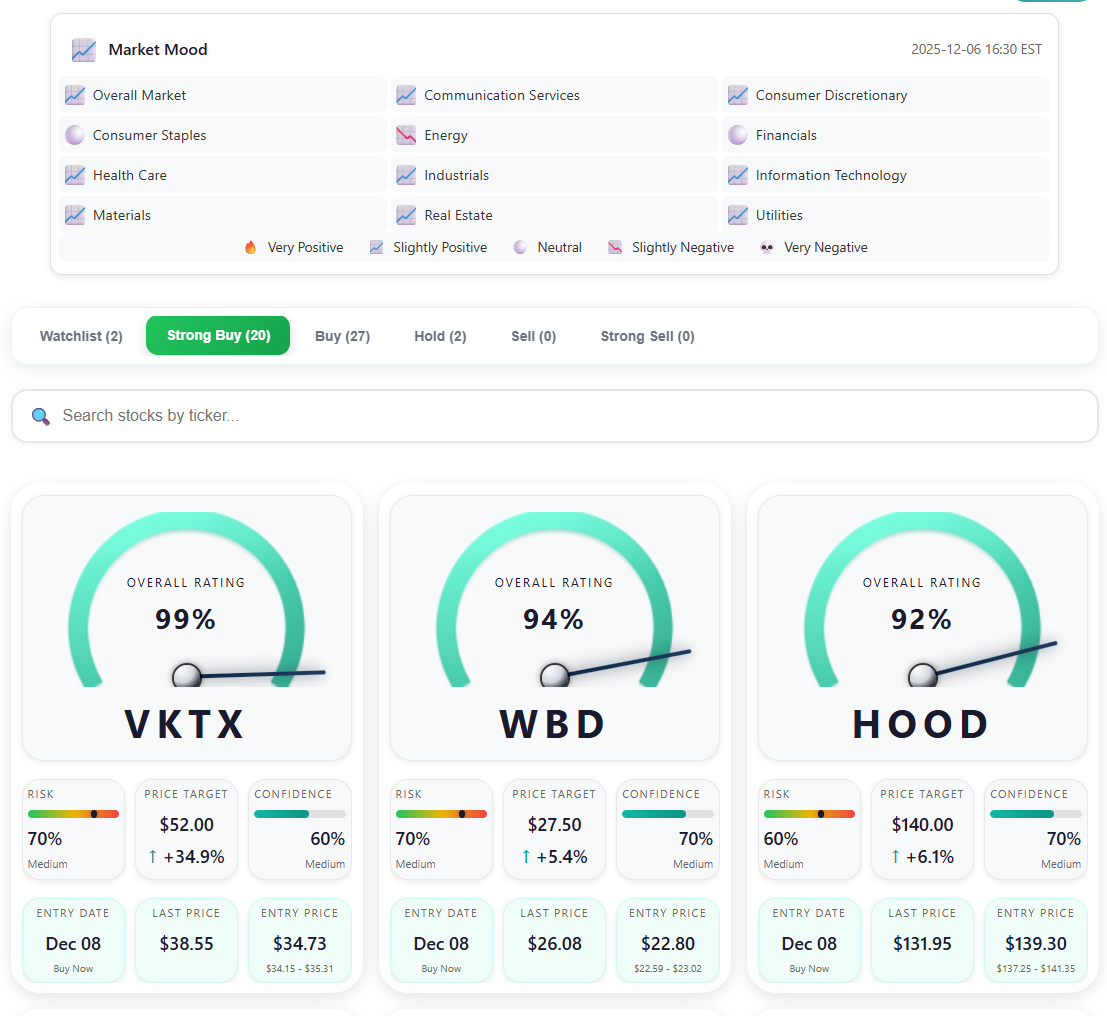Click the Energy downtrend icon

(x=406, y=135)
